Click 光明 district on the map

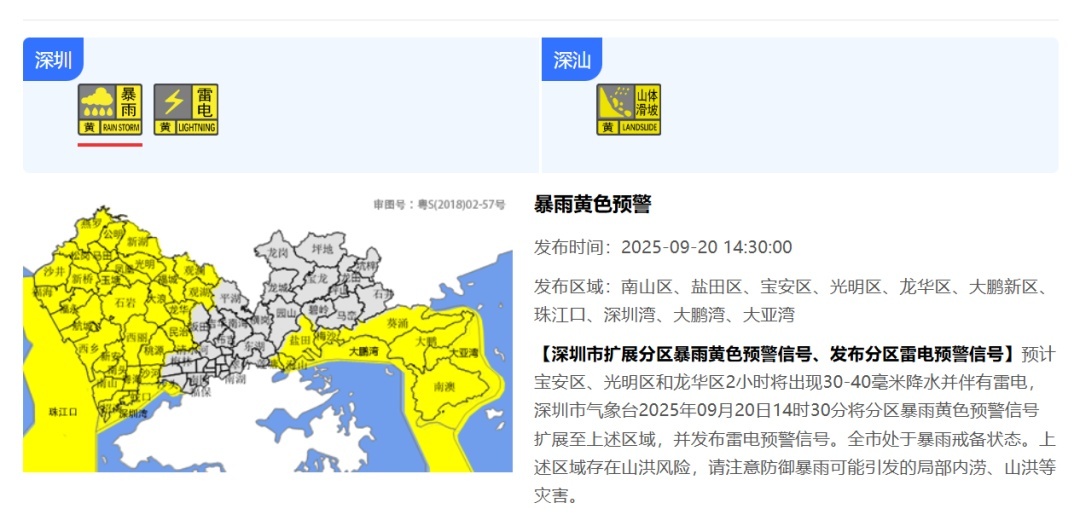tap(144, 264)
